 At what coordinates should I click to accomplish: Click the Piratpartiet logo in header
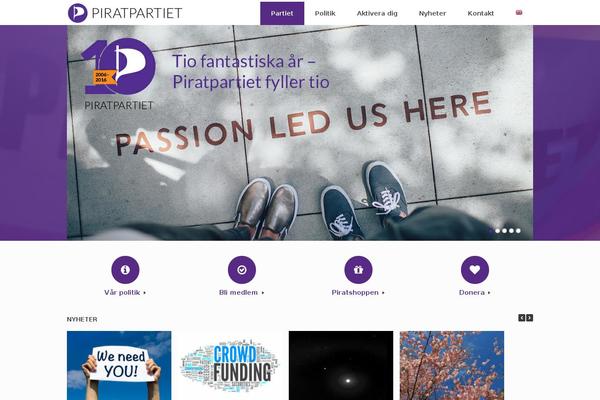pos(125,13)
